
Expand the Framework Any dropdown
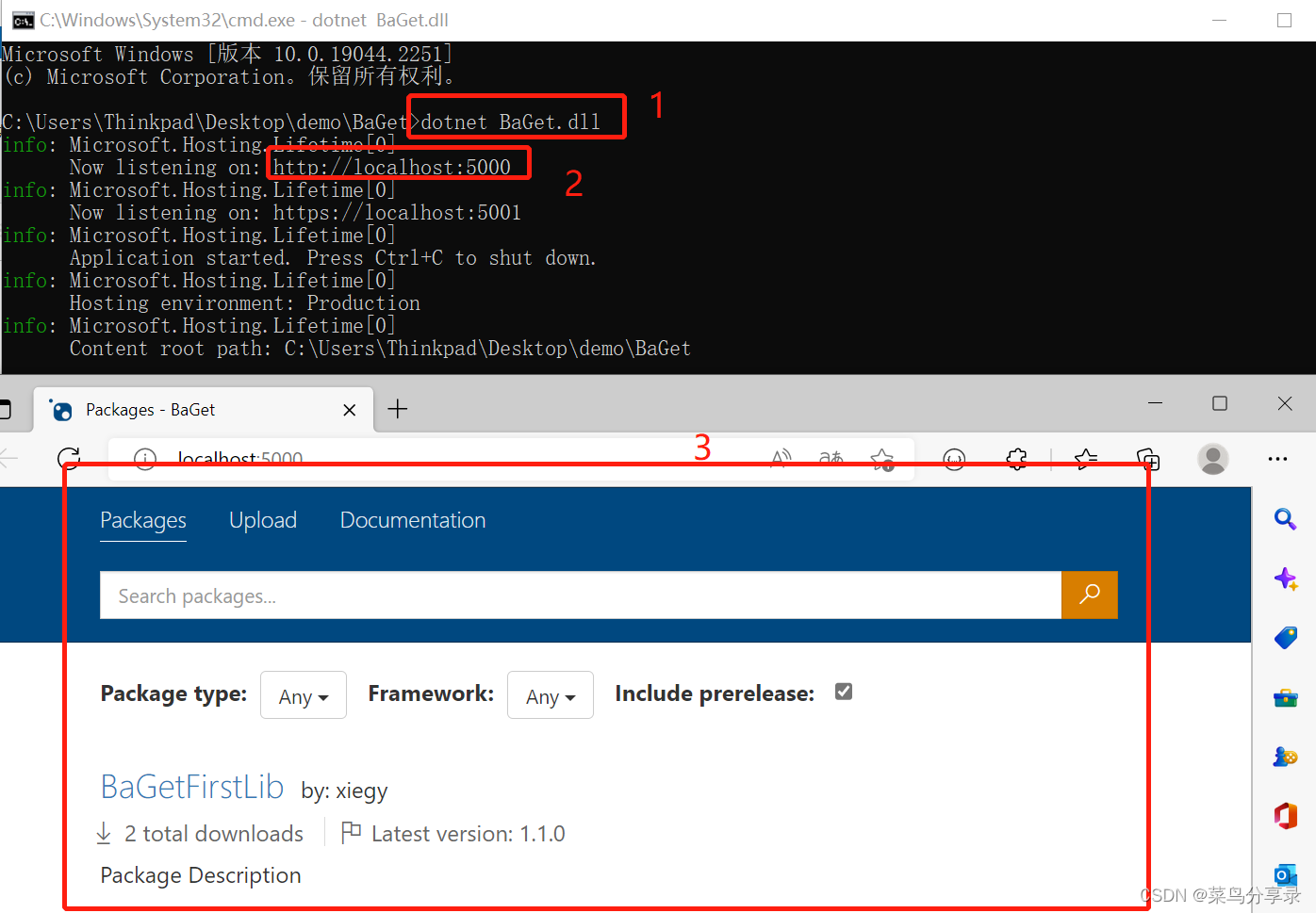click(551, 695)
